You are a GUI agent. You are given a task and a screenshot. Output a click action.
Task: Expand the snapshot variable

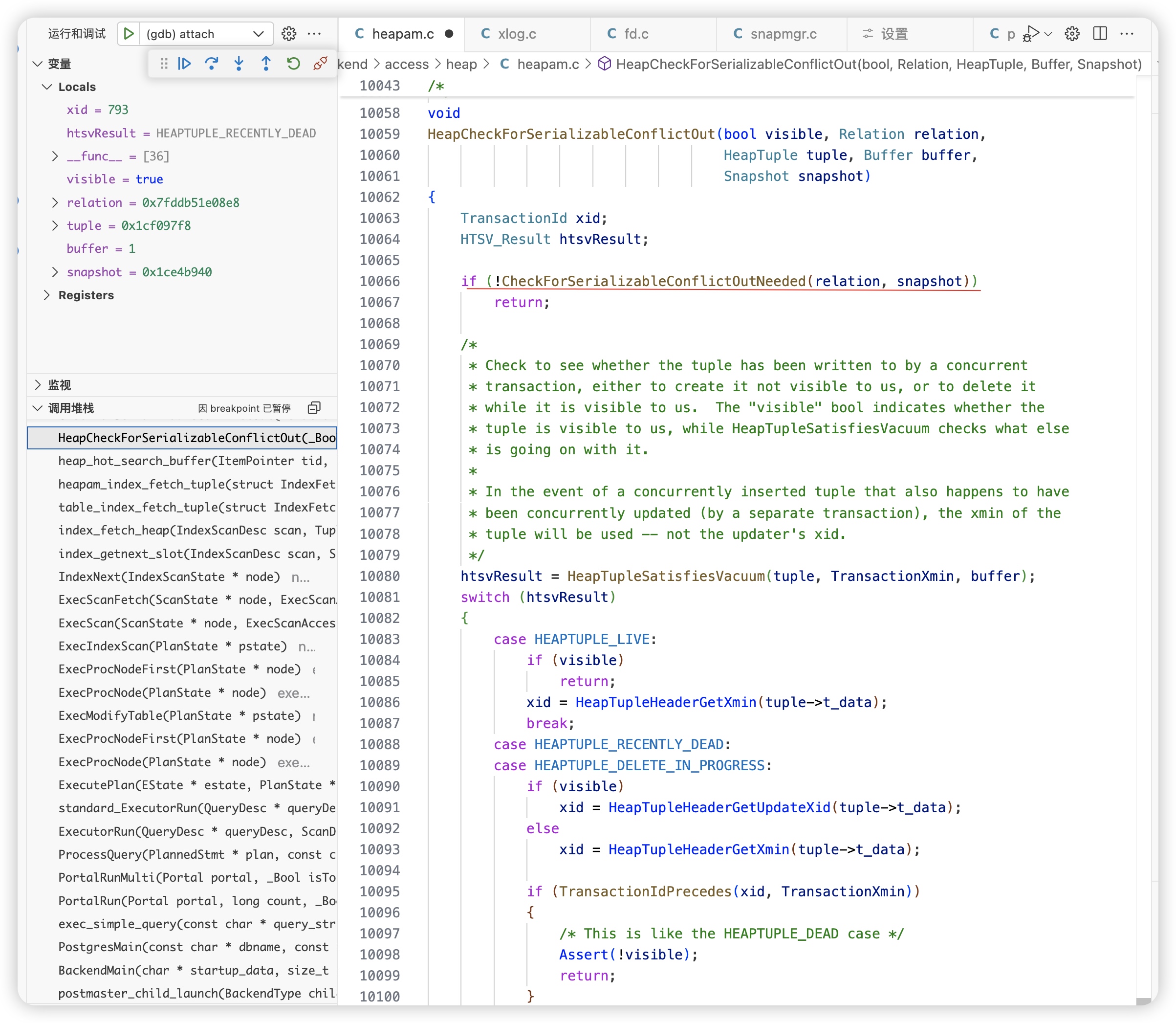pos(55,272)
